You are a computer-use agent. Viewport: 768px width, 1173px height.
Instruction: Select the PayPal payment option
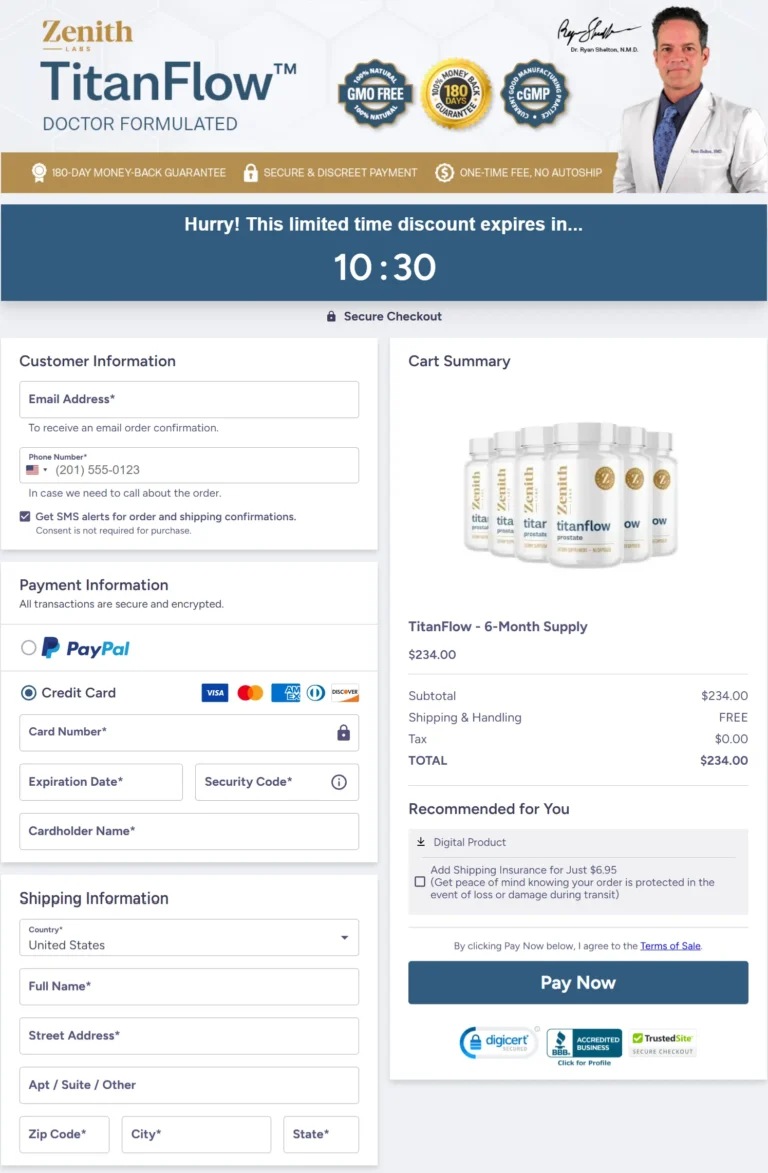(x=29, y=648)
